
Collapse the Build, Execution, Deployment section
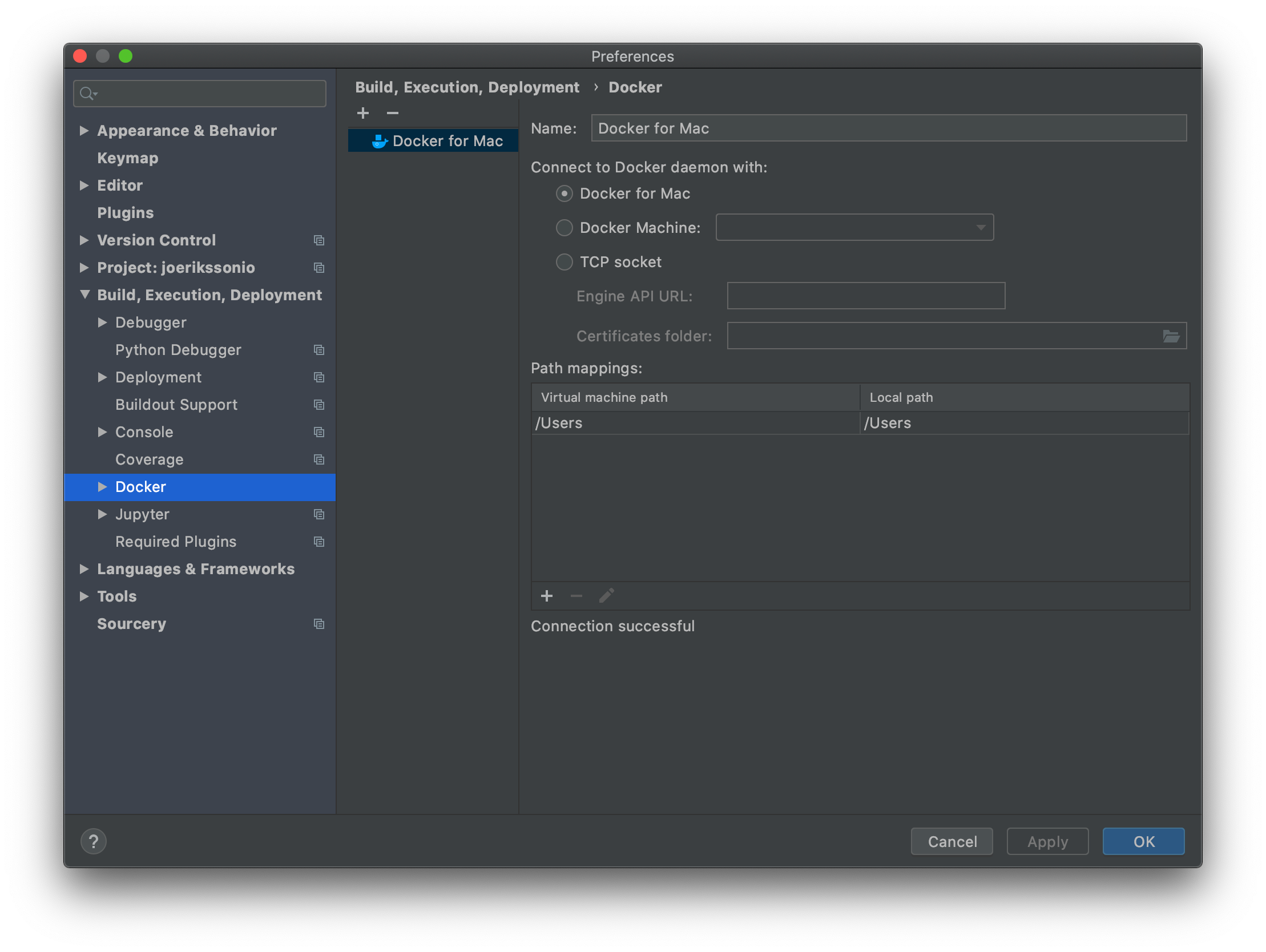tap(84, 295)
